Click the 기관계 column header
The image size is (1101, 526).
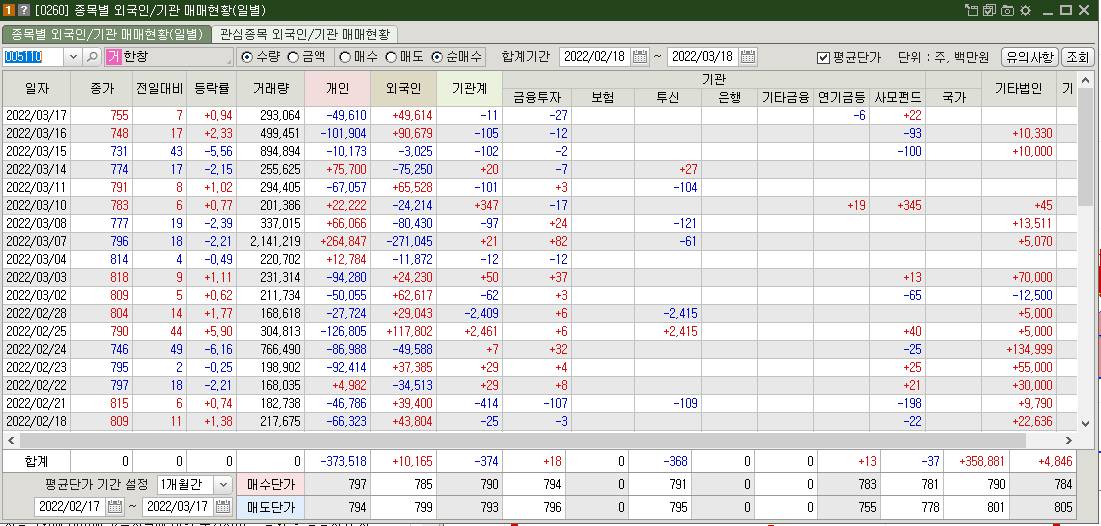coord(469,88)
